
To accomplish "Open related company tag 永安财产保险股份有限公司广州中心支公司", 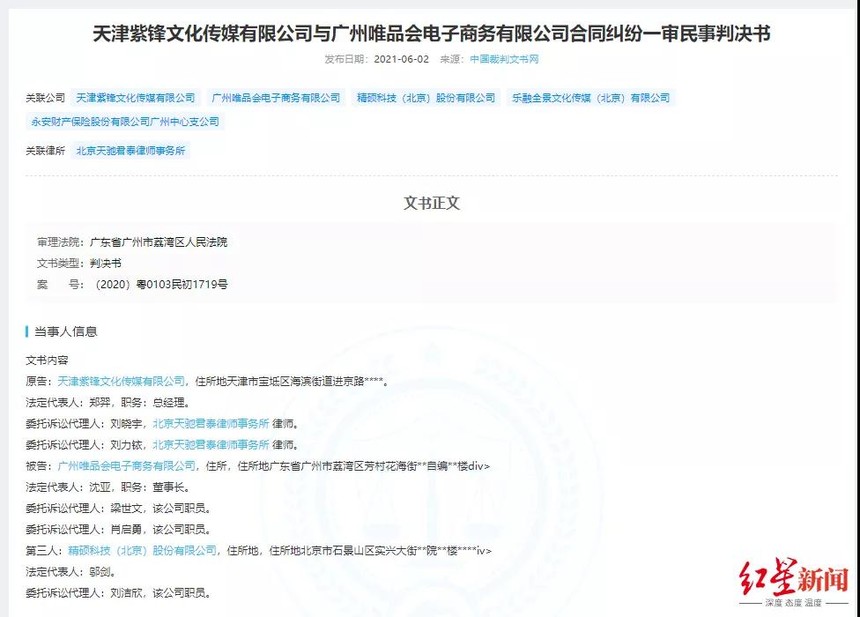I will click(x=125, y=122).
